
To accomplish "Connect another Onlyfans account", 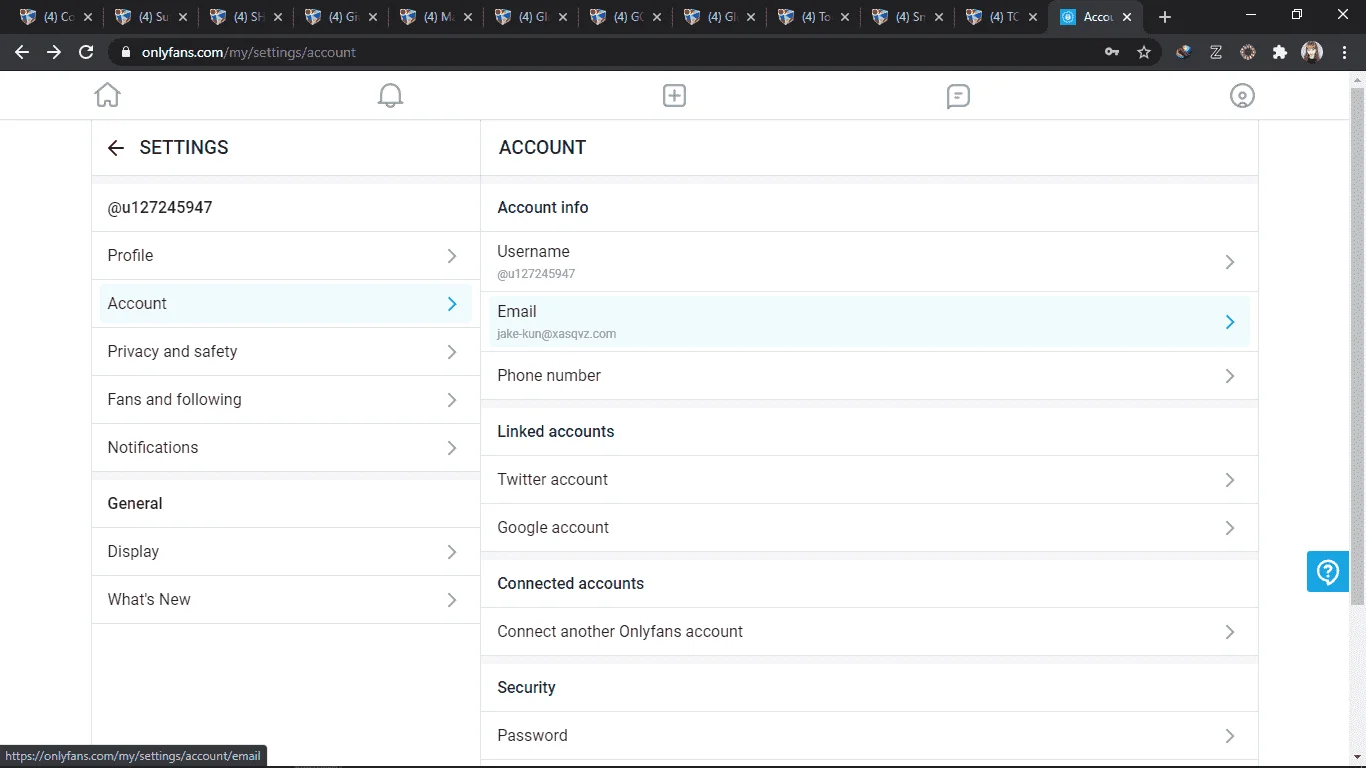I will coord(869,632).
